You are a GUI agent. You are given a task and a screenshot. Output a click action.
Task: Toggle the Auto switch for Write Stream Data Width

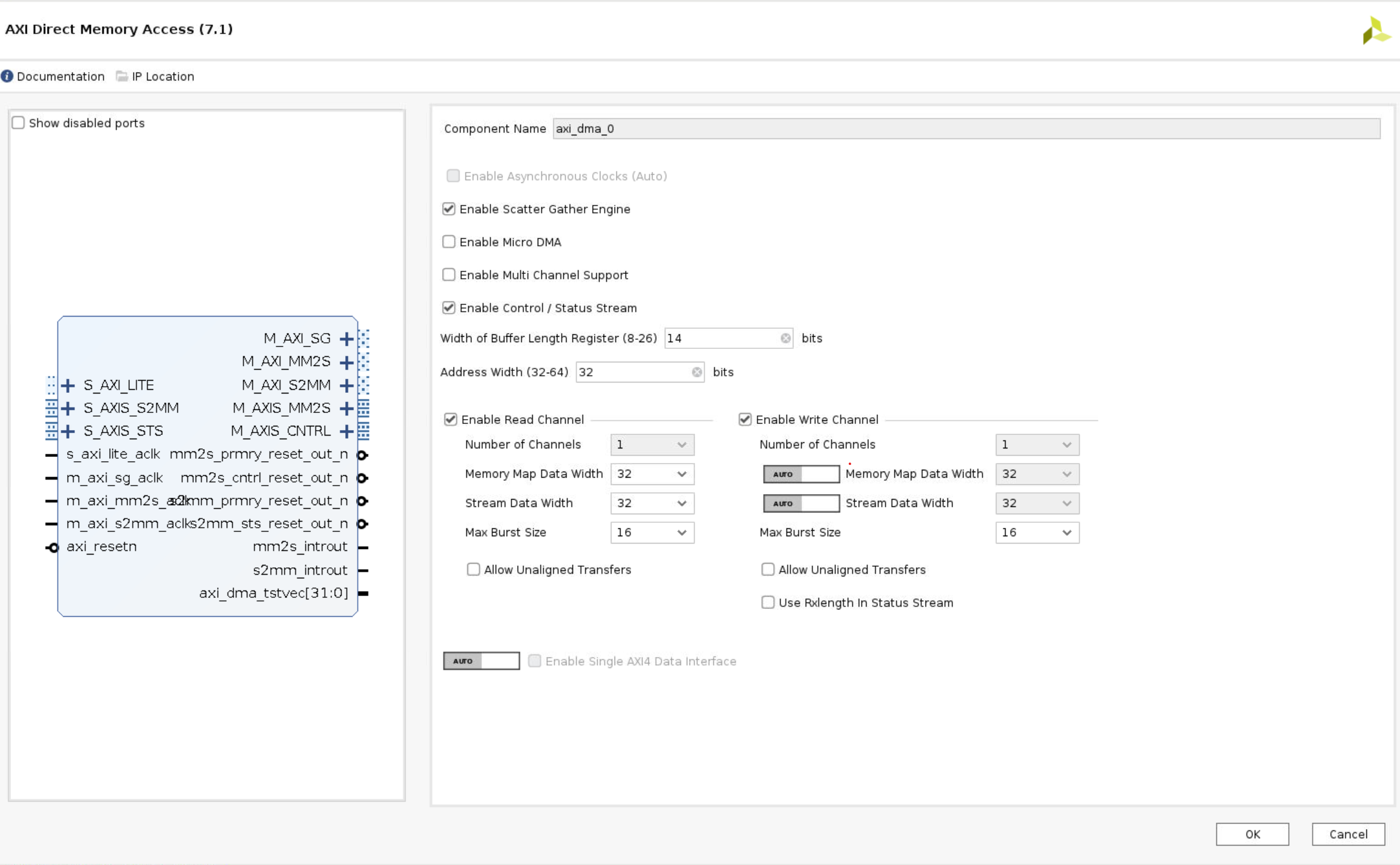(x=801, y=503)
